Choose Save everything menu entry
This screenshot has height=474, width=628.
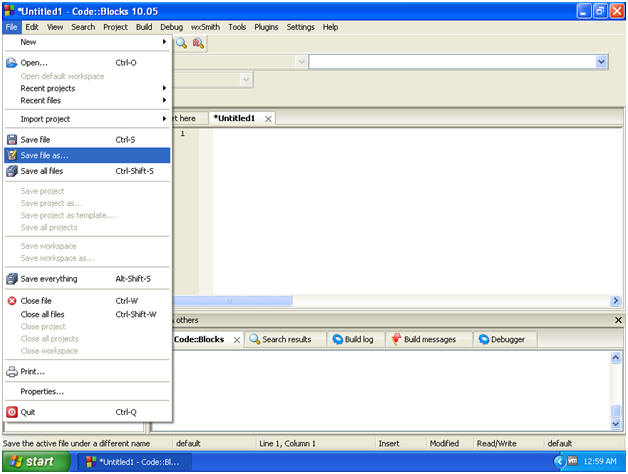pyautogui.click(x=88, y=278)
